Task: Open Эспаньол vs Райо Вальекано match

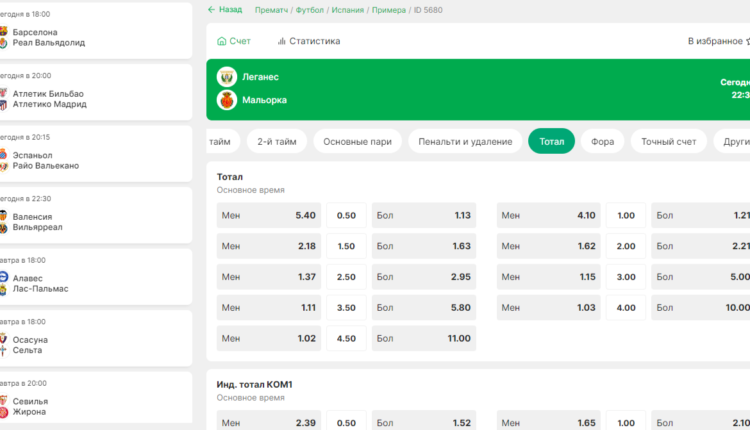Action: 96,154
